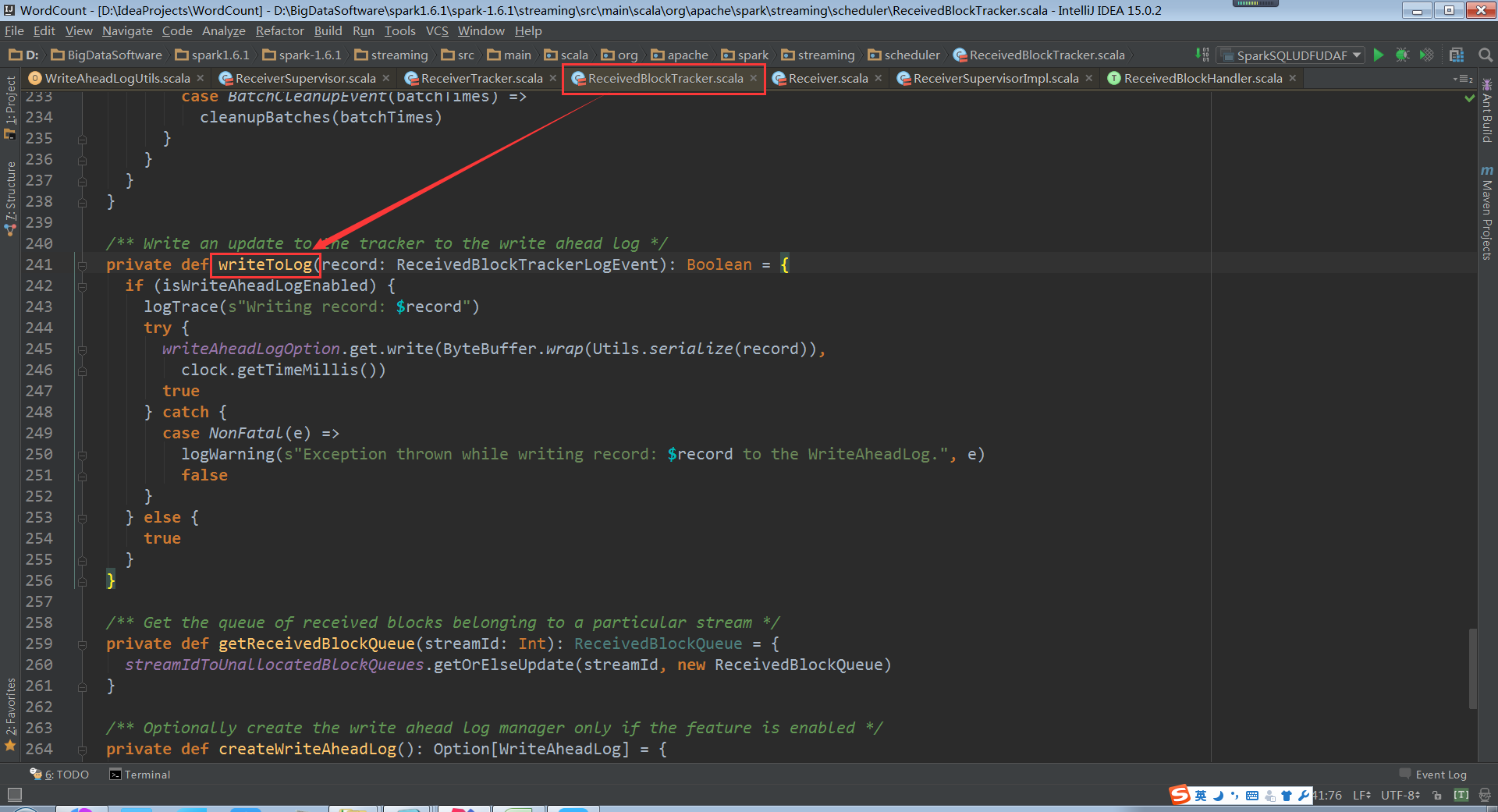Collapse getReceivedBlockQueue method at line 259
1498x812 pixels.
point(82,644)
